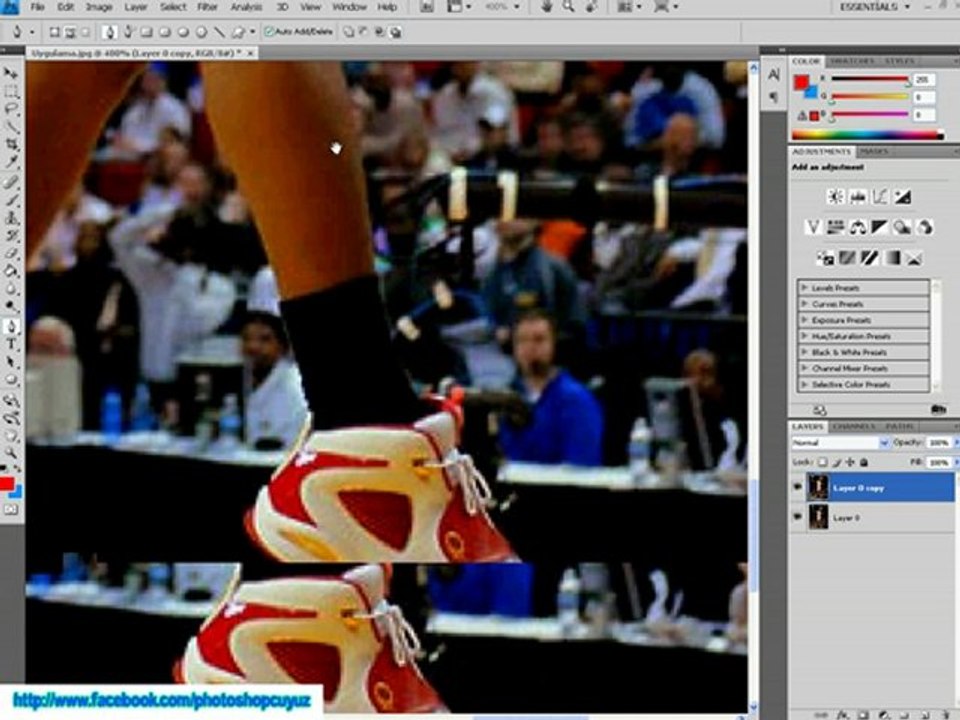Click the toolbox foreground color swatch

tap(7, 484)
